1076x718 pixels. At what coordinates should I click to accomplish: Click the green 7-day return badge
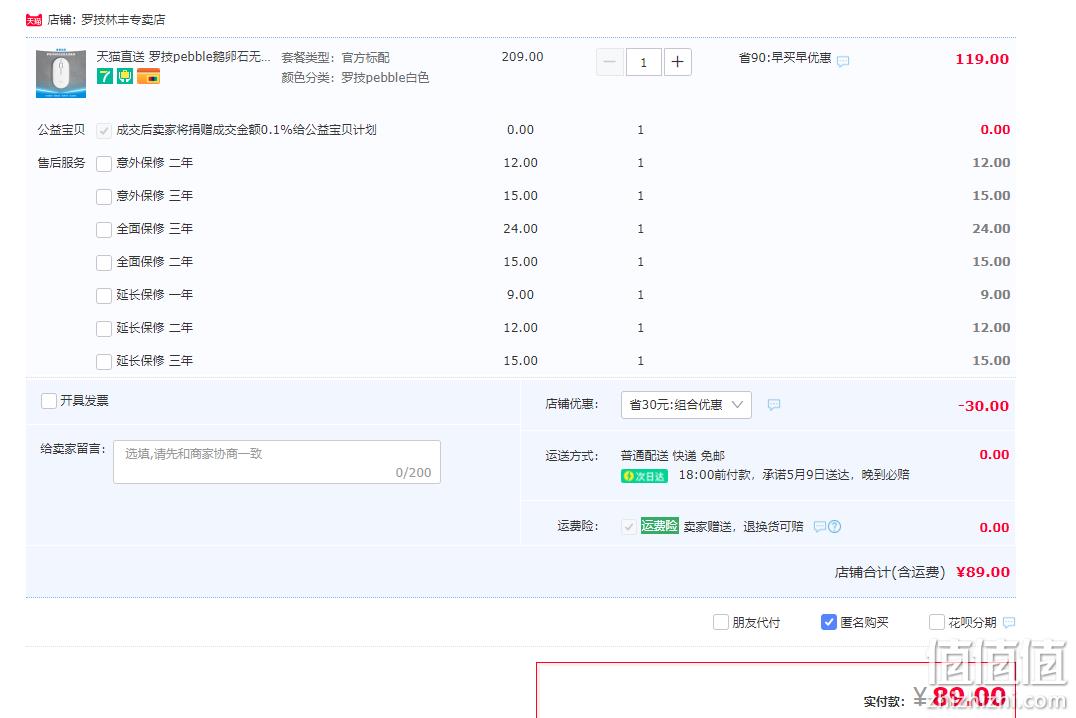pos(104,76)
